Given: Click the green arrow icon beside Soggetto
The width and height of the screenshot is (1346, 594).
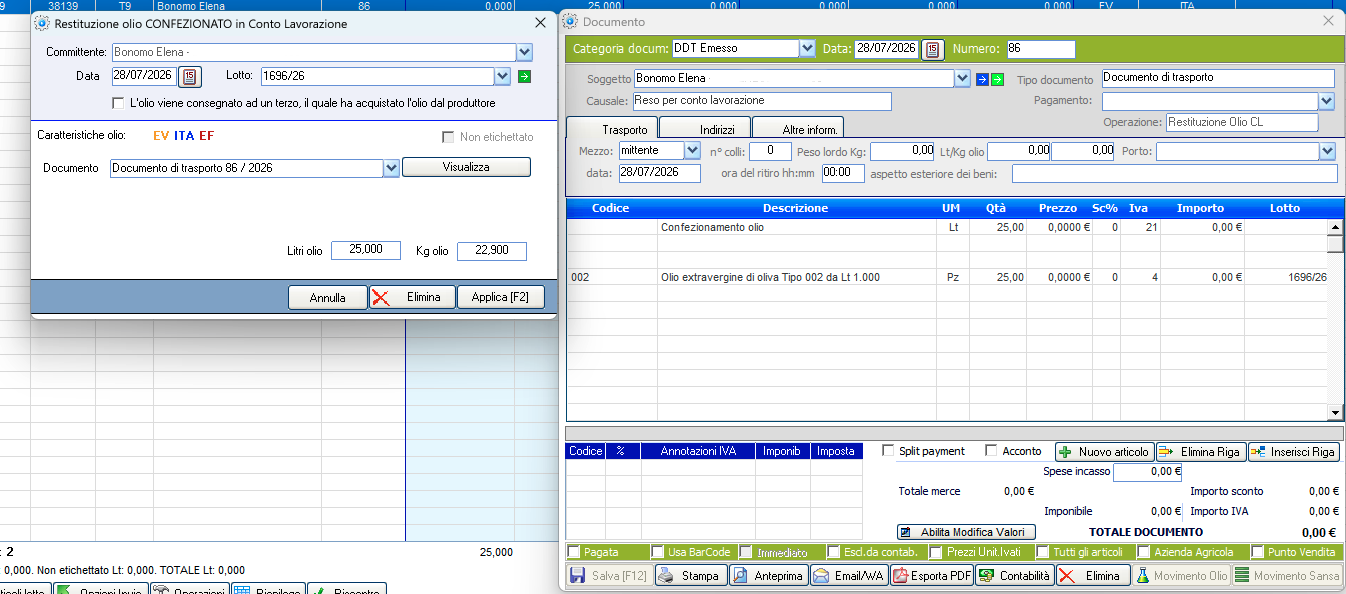Looking at the screenshot, I should tap(997, 79).
